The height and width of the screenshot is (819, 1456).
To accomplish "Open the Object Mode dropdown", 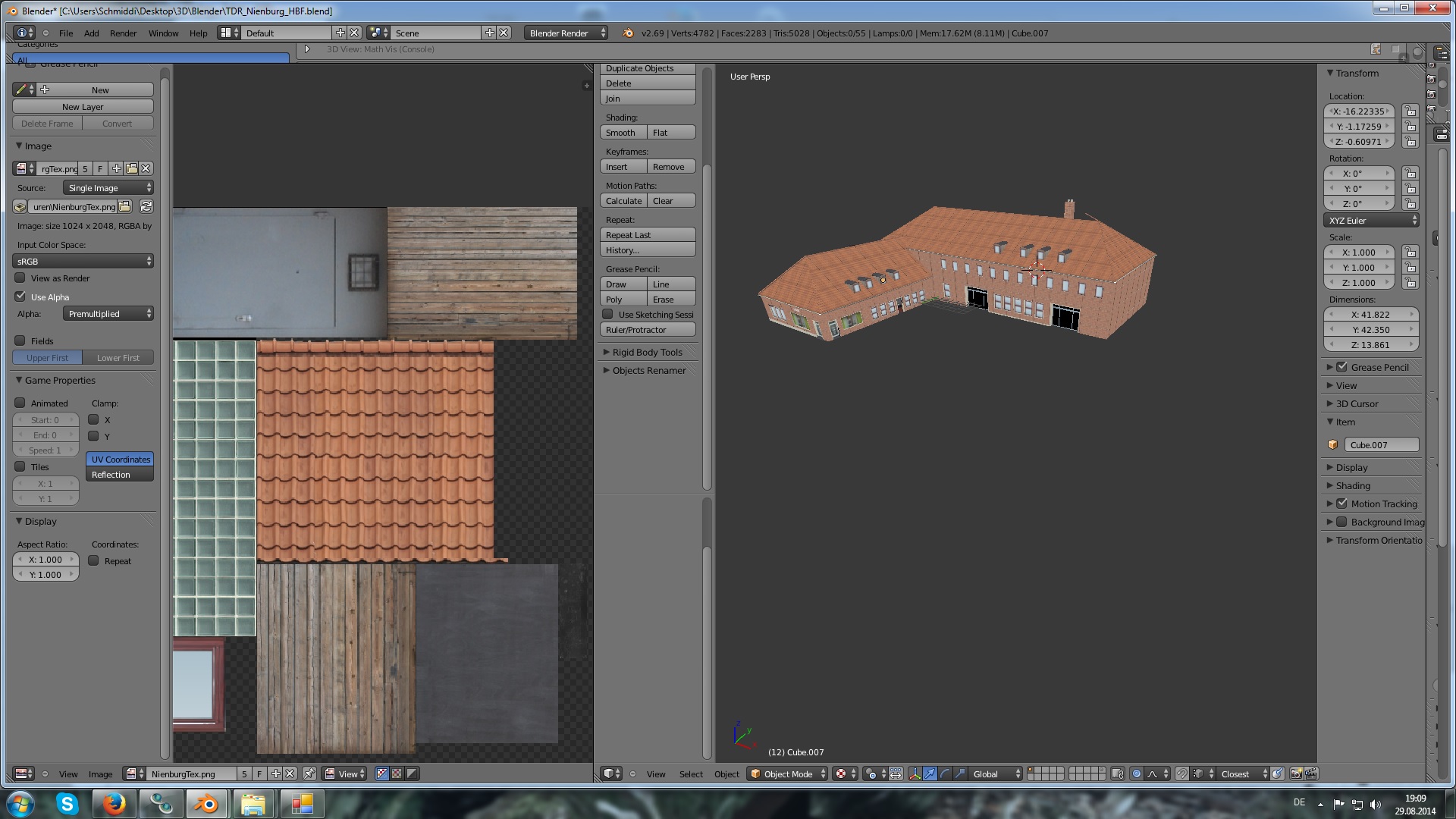I will coord(787,773).
